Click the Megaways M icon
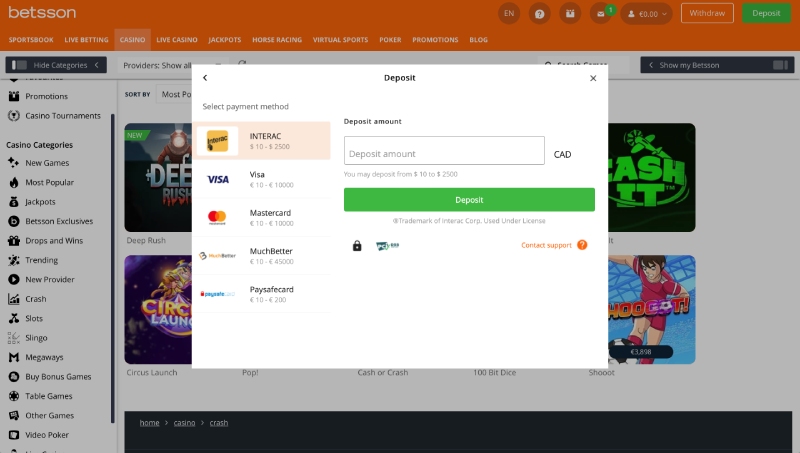Viewport: 800px width, 453px height. pos(14,357)
